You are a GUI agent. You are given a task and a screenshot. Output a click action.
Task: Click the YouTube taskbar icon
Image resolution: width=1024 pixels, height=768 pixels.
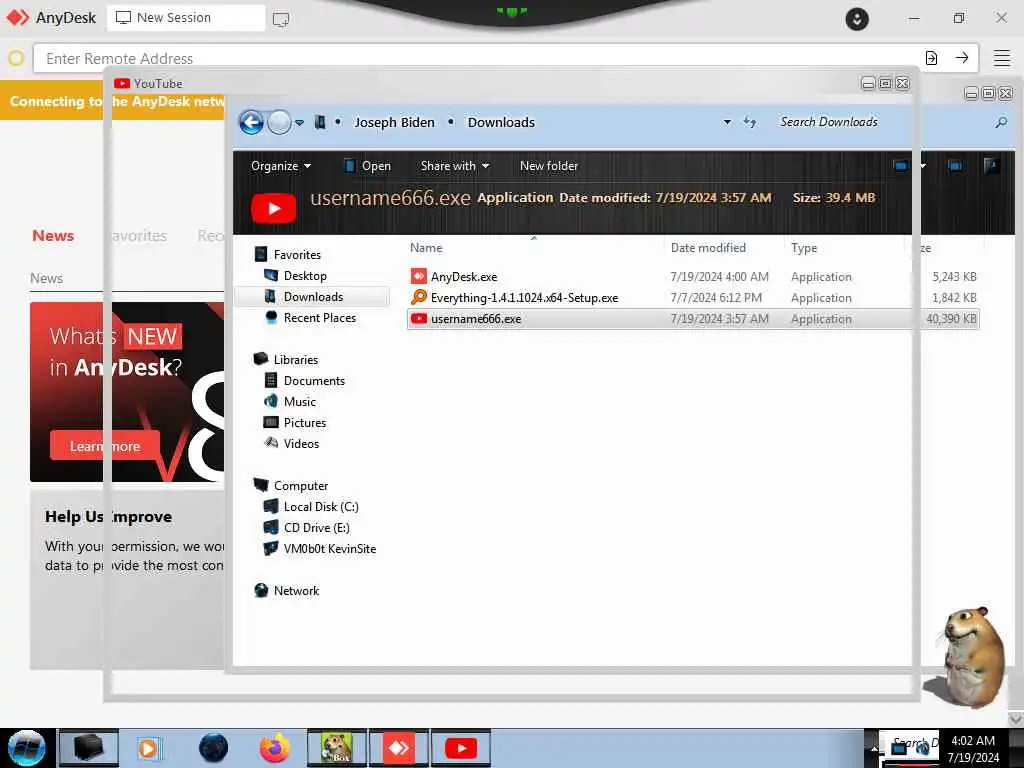461,748
